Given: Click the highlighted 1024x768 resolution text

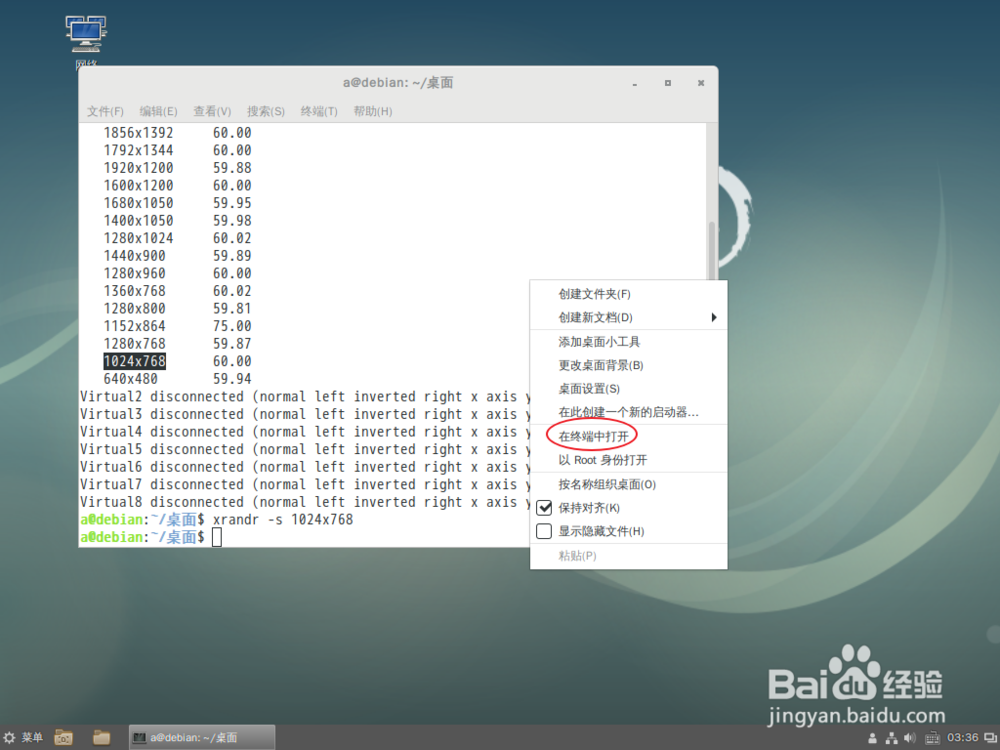Looking at the screenshot, I should tap(135, 361).
